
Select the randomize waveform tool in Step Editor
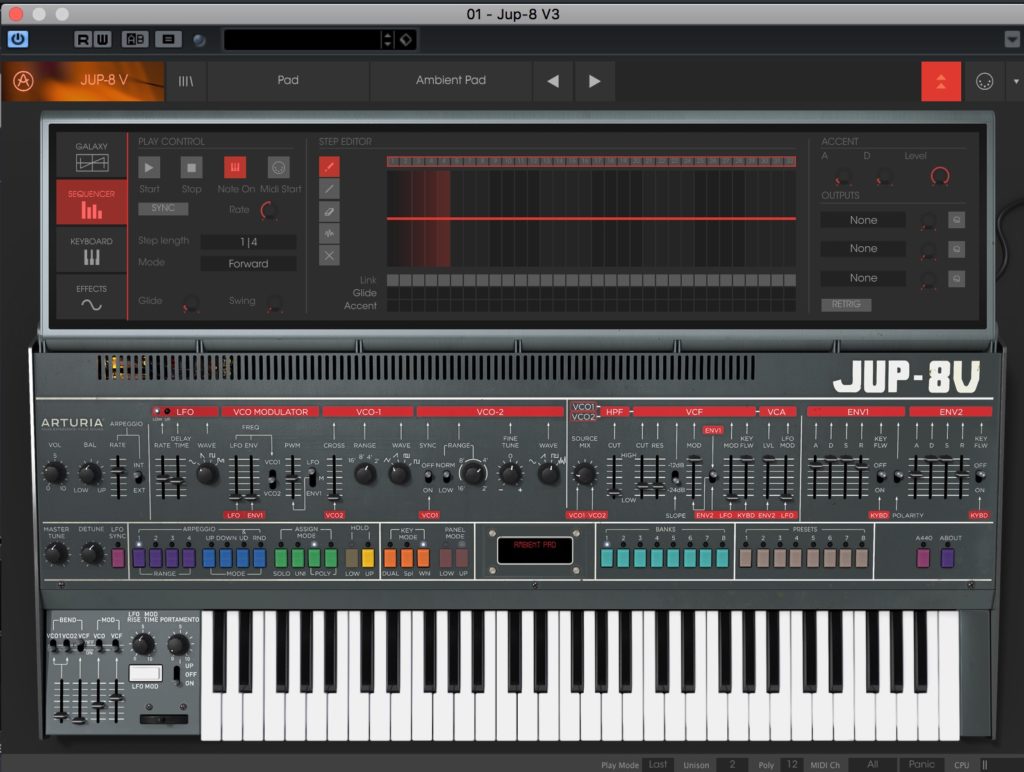[x=329, y=233]
